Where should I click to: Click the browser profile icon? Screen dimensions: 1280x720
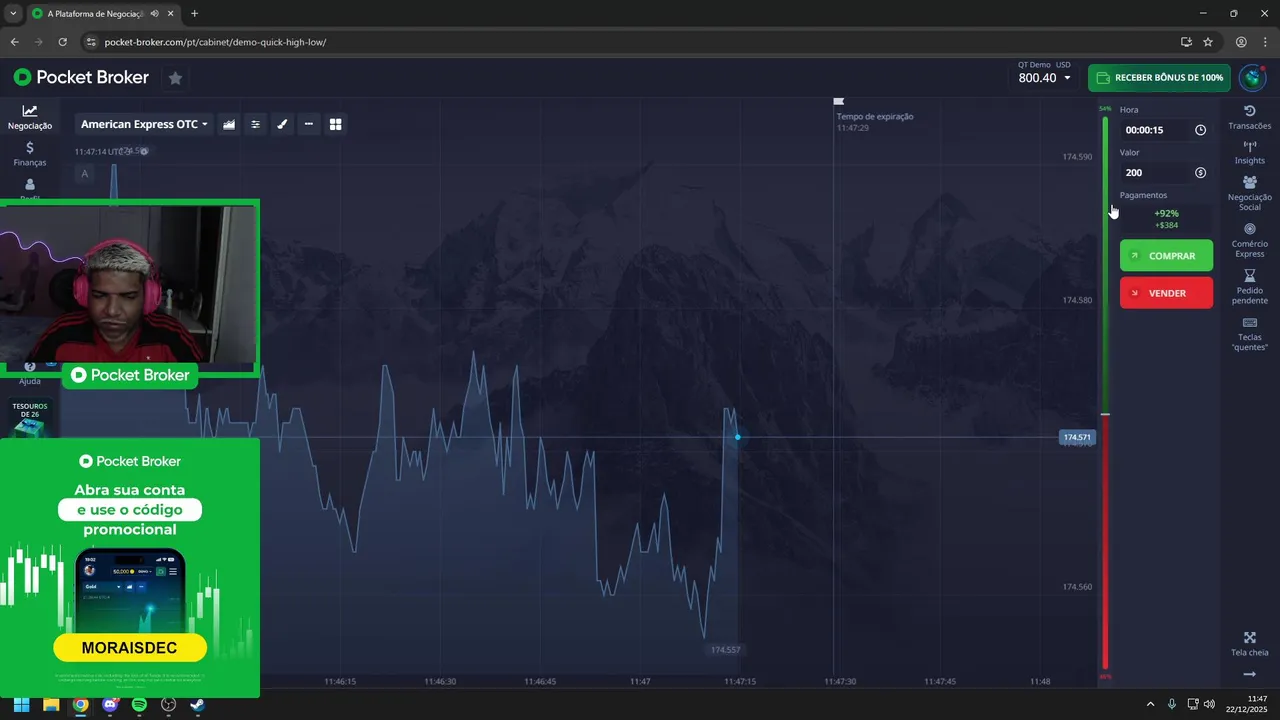1241,42
